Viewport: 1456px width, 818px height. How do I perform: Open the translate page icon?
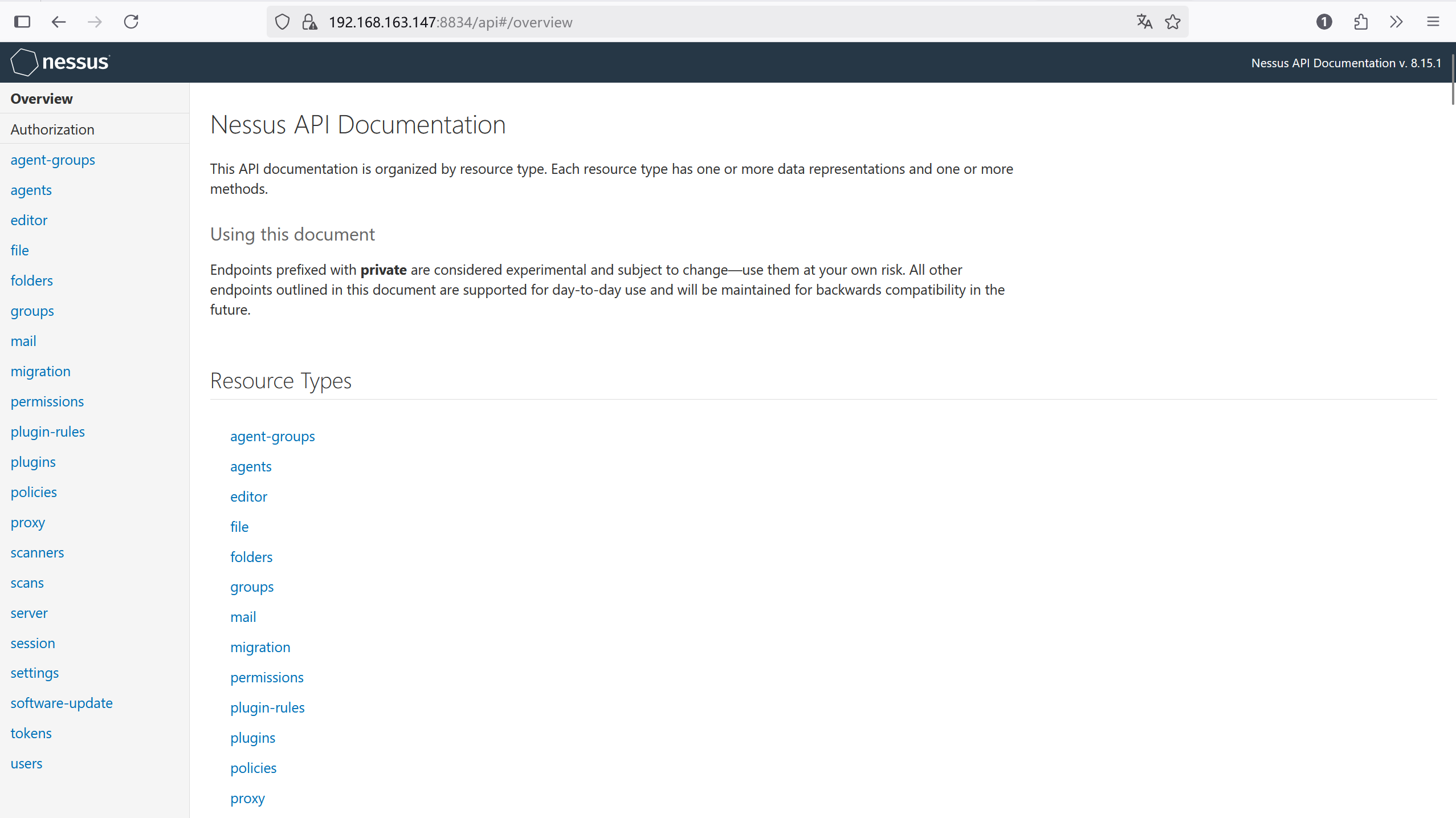click(1144, 22)
